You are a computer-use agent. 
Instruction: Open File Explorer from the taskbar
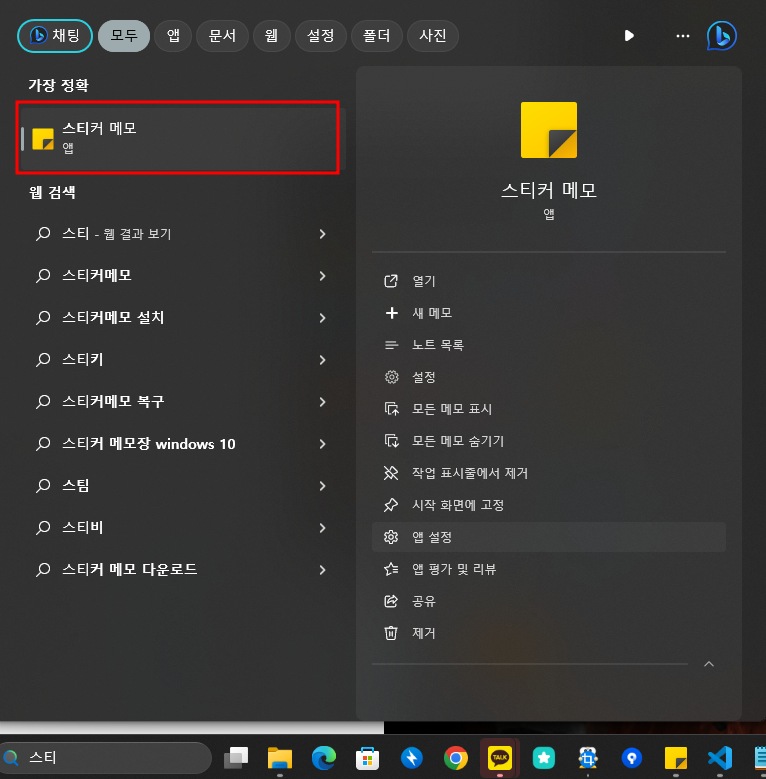(280, 758)
